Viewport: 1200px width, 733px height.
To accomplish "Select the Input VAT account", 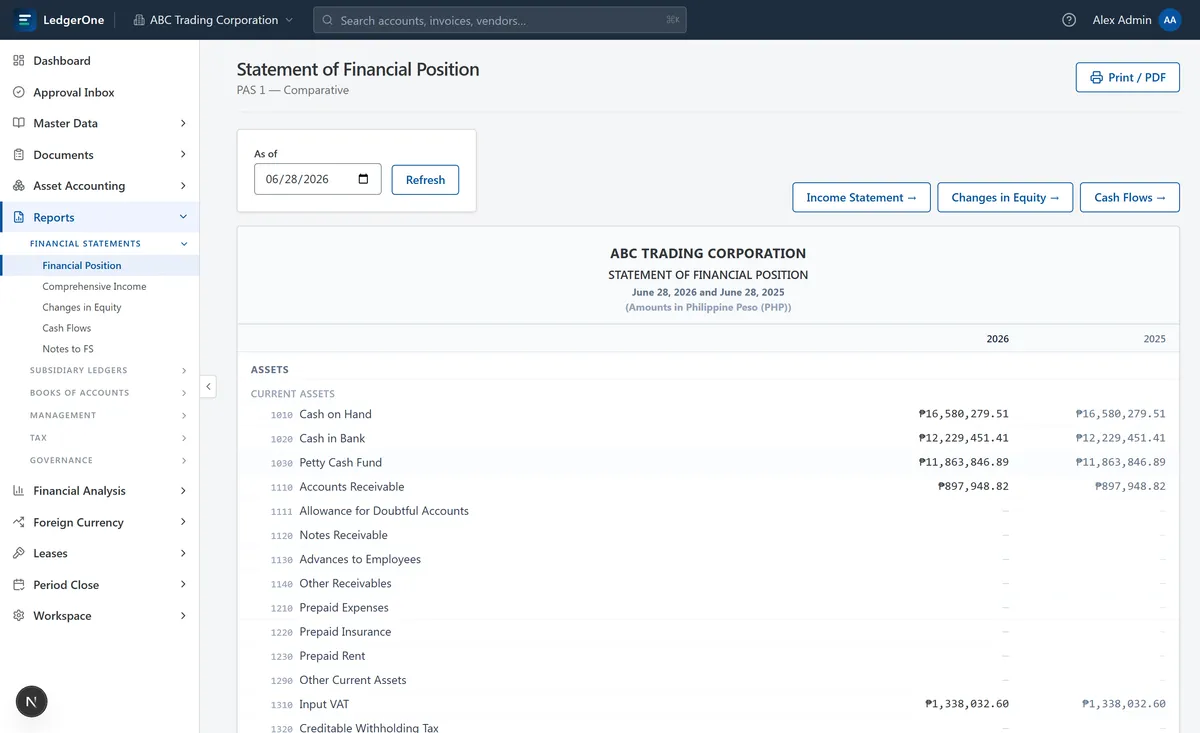I will tap(708, 704).
